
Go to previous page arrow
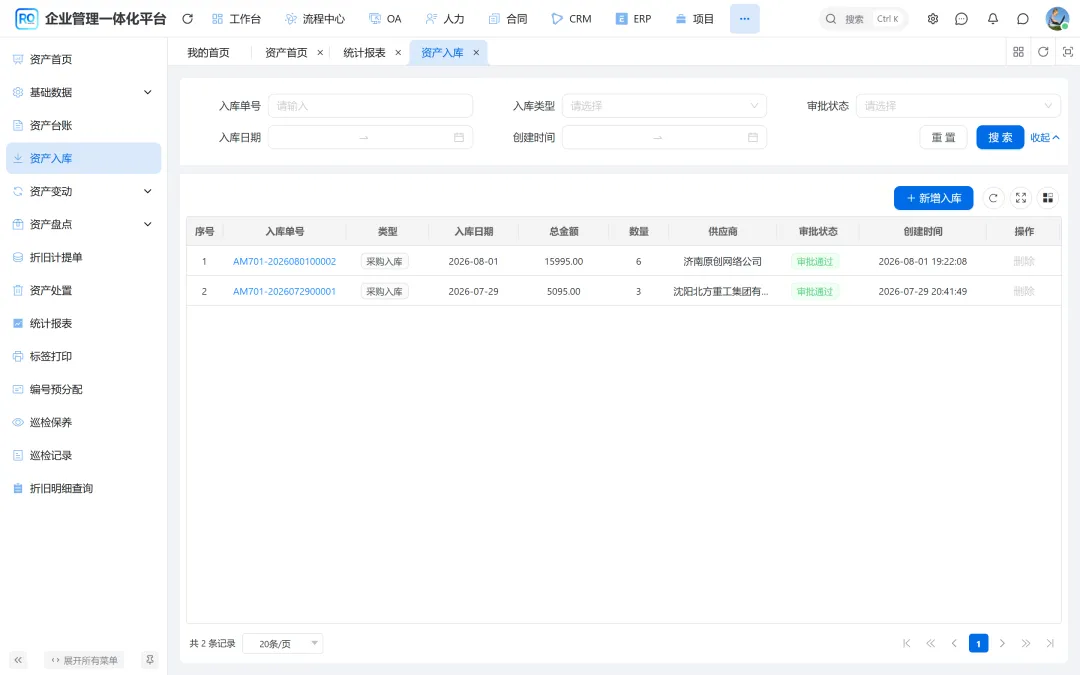coord(954,643)
